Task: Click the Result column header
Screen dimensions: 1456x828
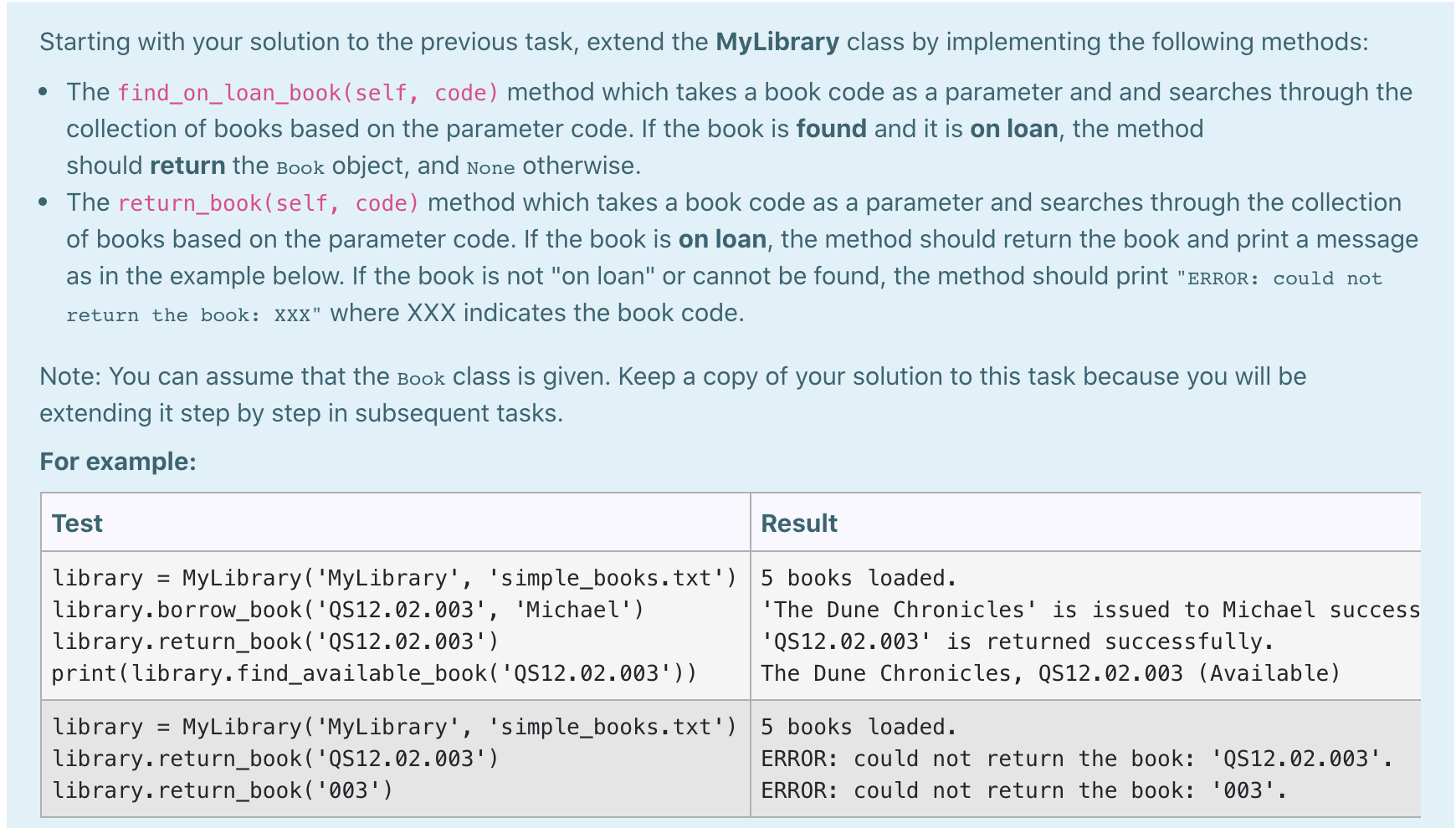Action: [x=797, y=523]
